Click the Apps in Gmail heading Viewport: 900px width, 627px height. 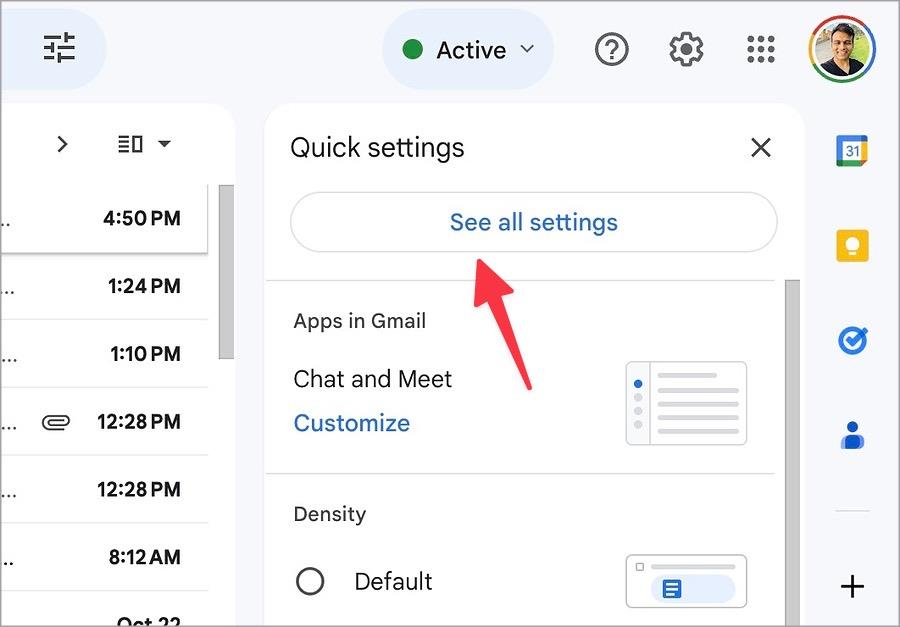[x=360, y=321]
